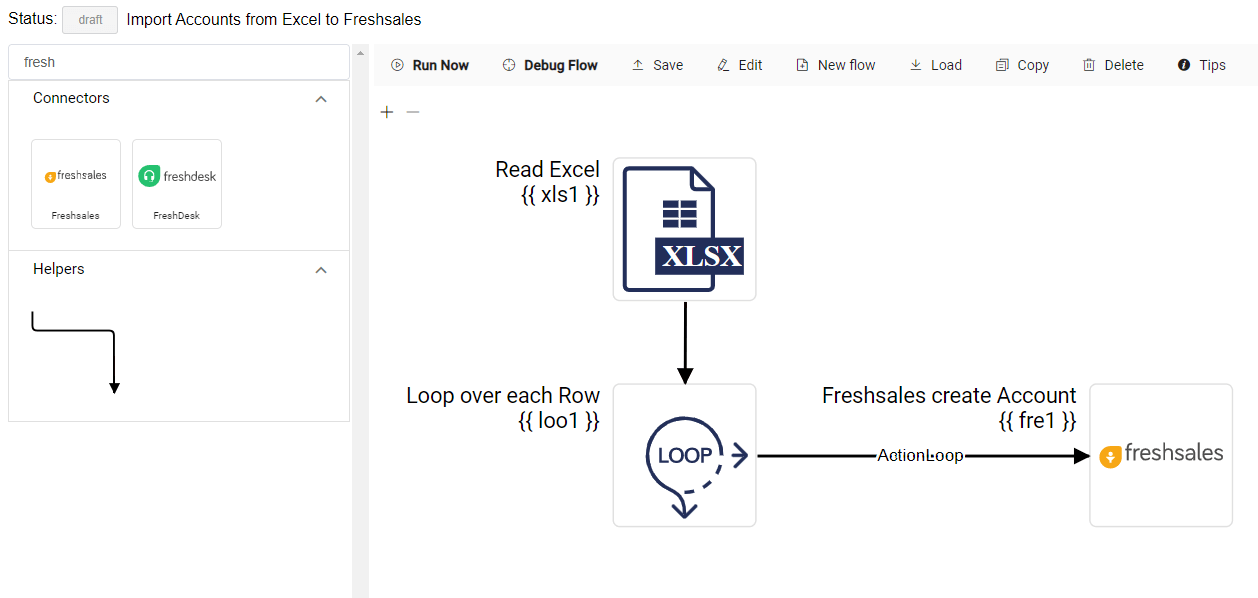Click the flow title Import Accounts text
Image resolution: width=1258 pixels, height=598 pixels.
tap(274, 19)
